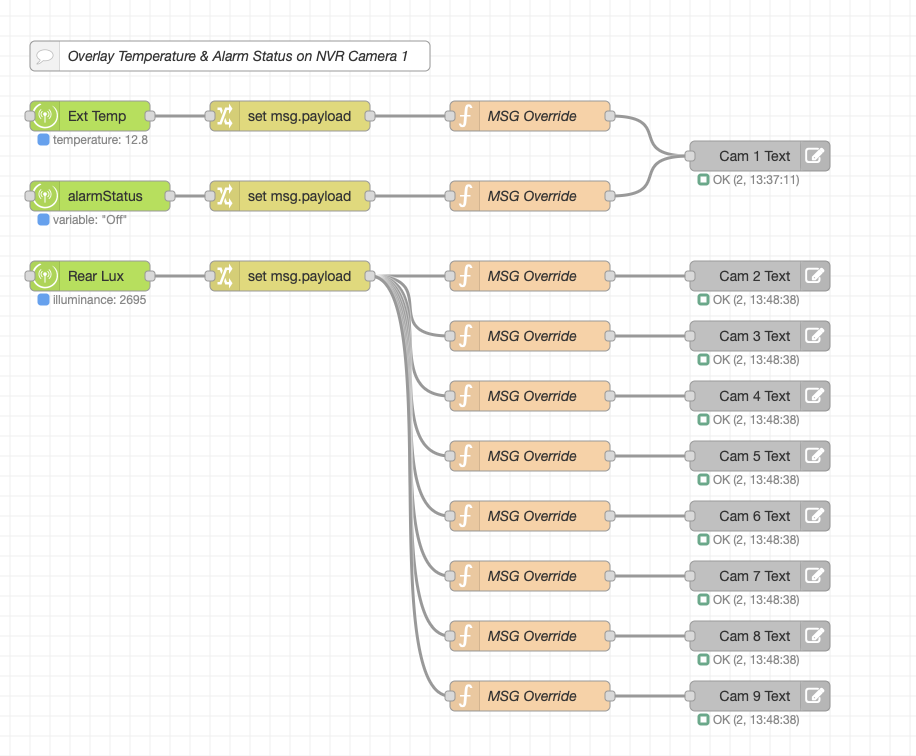Screen dimensions: 916x756
Task: Click the shuffle icon on Rear Lux's change node
Action: [x=225, y=276]
